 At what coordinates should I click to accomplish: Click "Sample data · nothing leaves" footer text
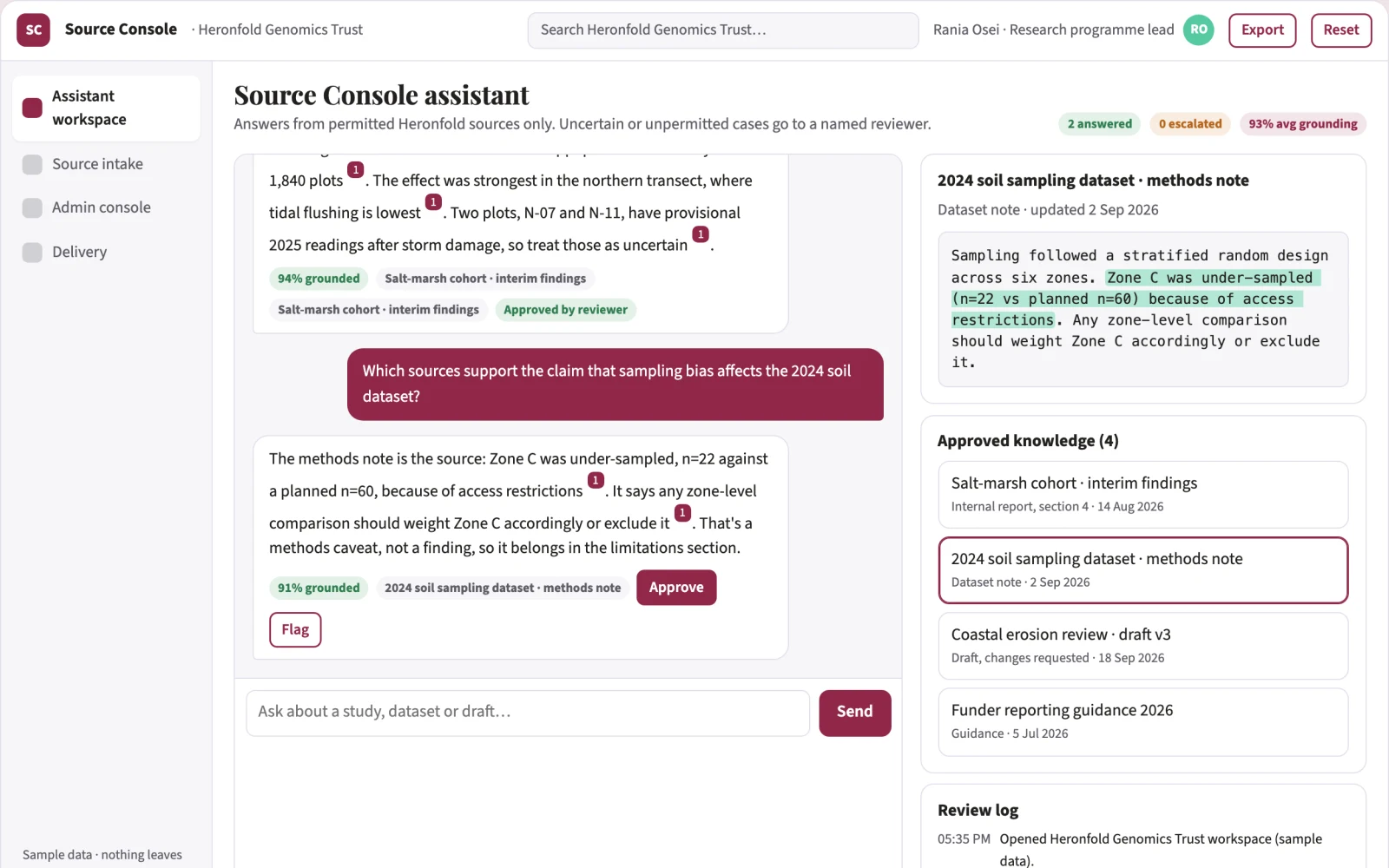pyautogui.click(x=102, y=855)
